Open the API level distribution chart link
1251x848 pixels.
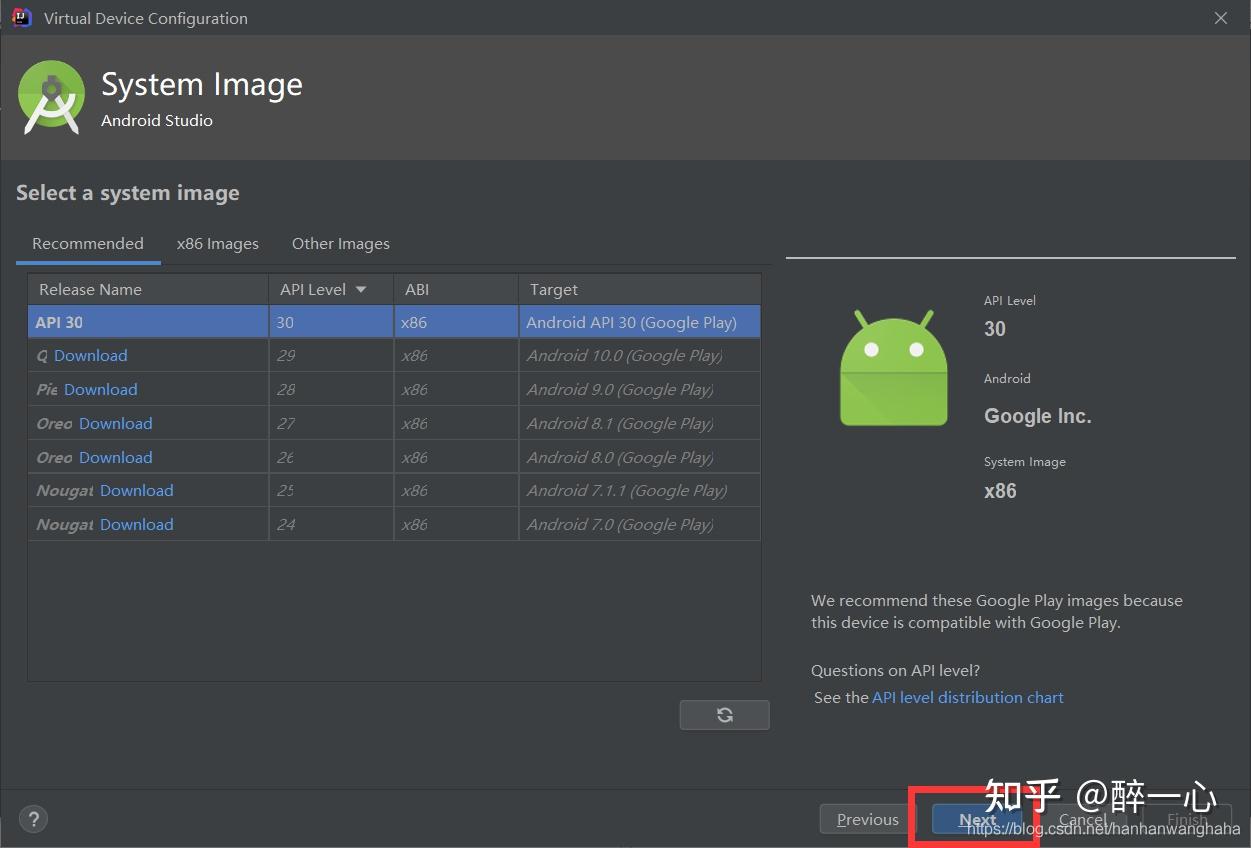967,697
